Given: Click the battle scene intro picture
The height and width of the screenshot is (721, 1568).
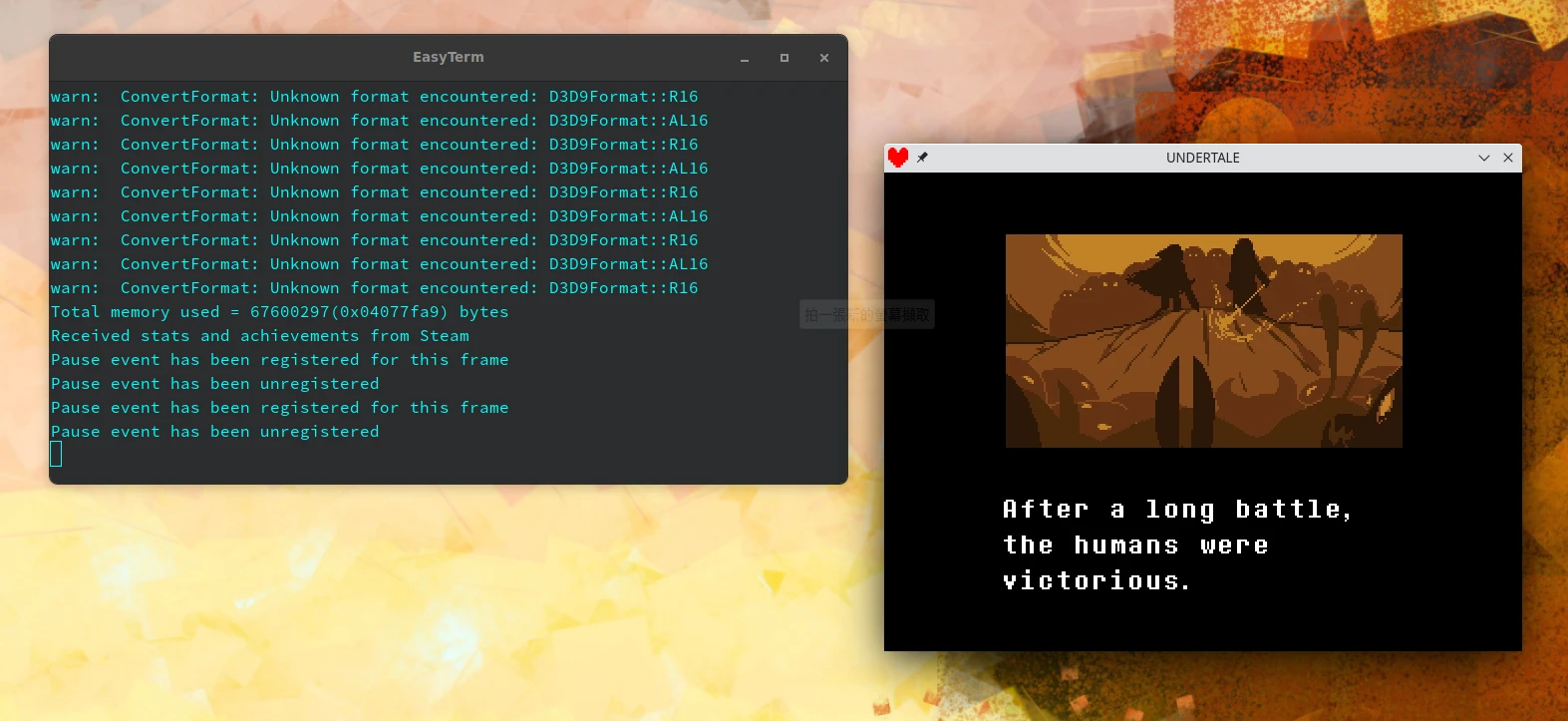Looking at the screenshot, I should (1203, 340).
